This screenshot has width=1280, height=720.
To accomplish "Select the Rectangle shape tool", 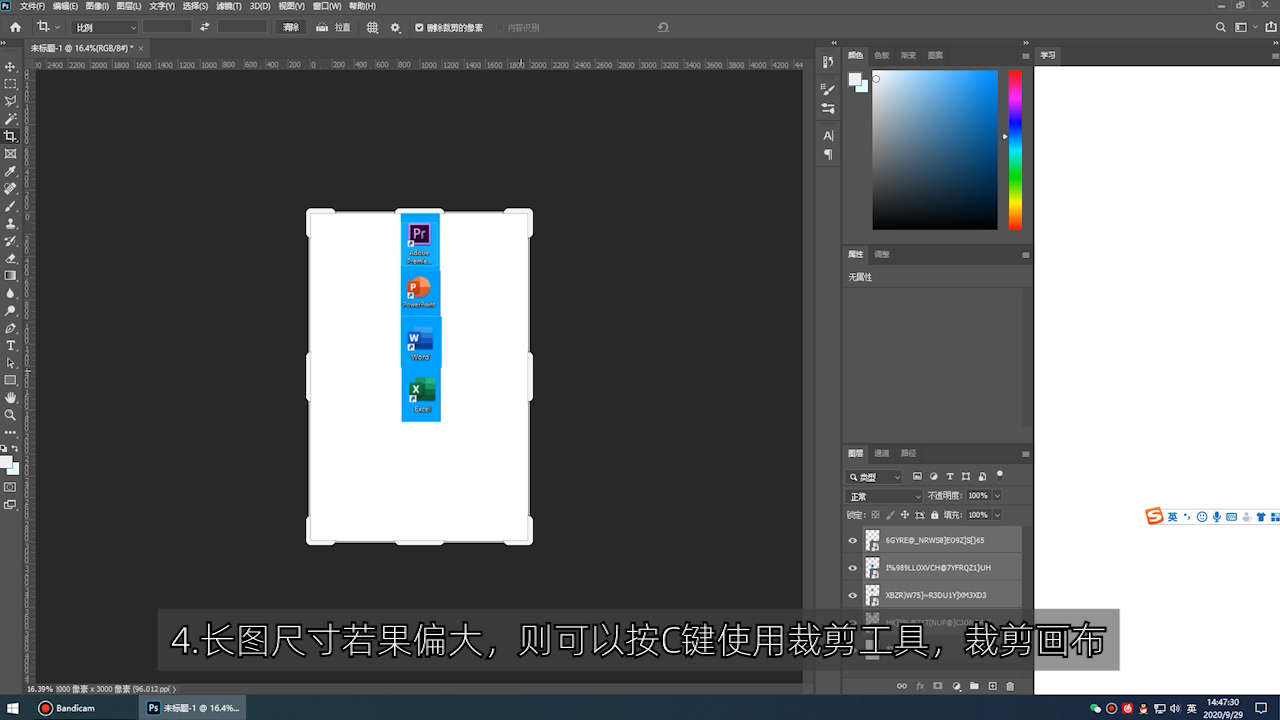I will pyautogui.click(x=11, y=380).
